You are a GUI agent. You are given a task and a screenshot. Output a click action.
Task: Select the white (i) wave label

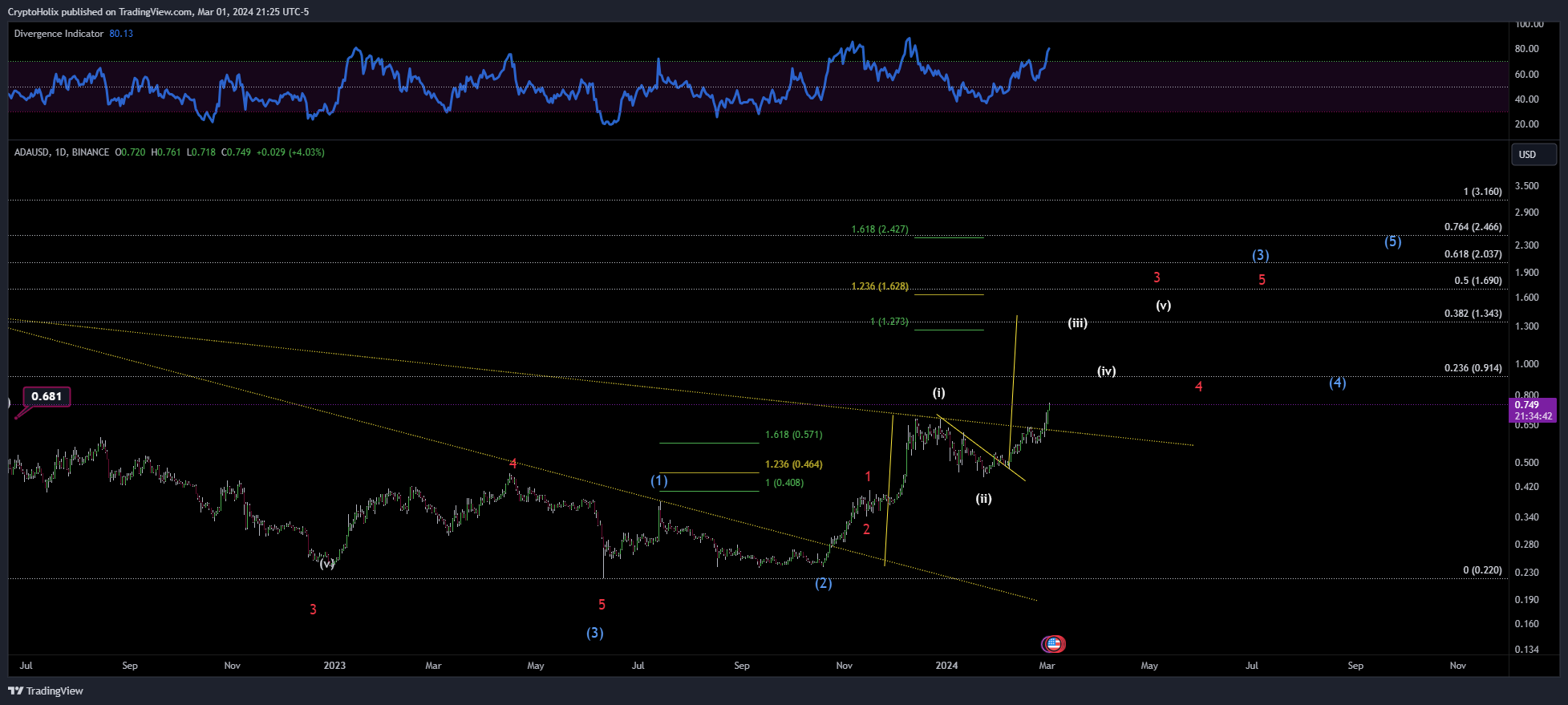pyautogui.click(x=938, y=393)
